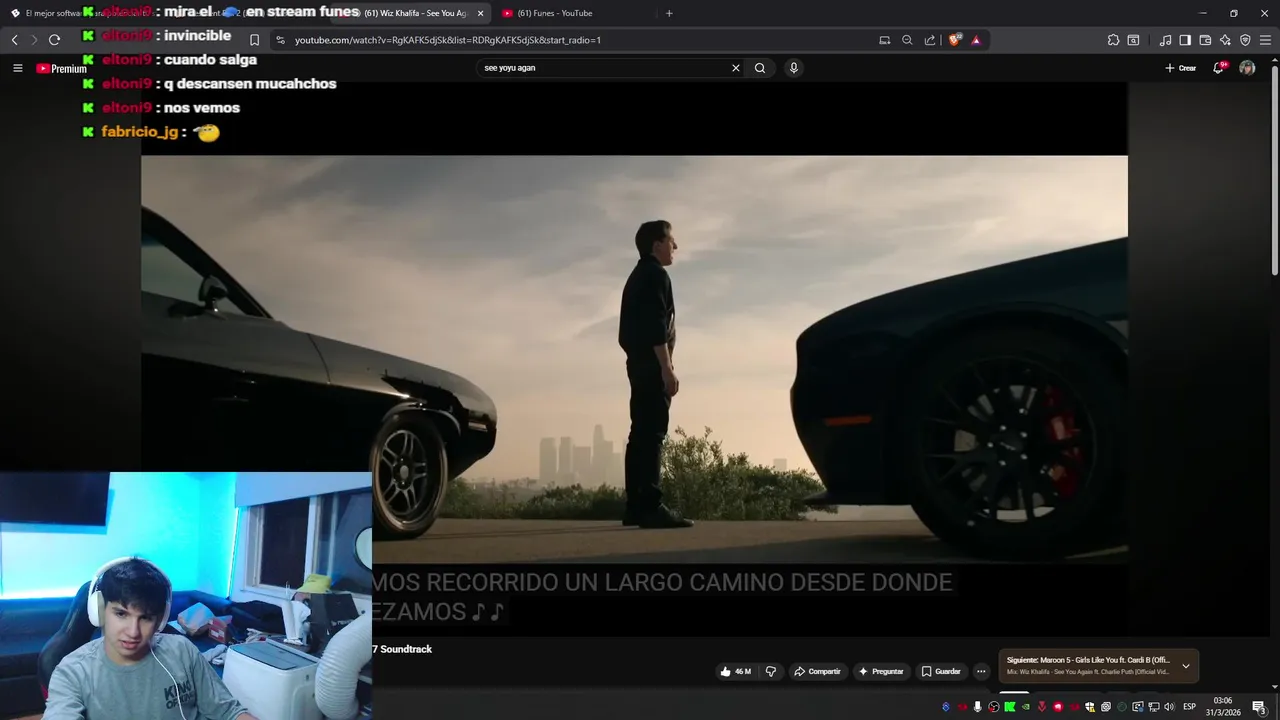Open Brave Rewards triangle icon
The height and width of the screenshot is (720, 1280).
[x=976, y=40]
